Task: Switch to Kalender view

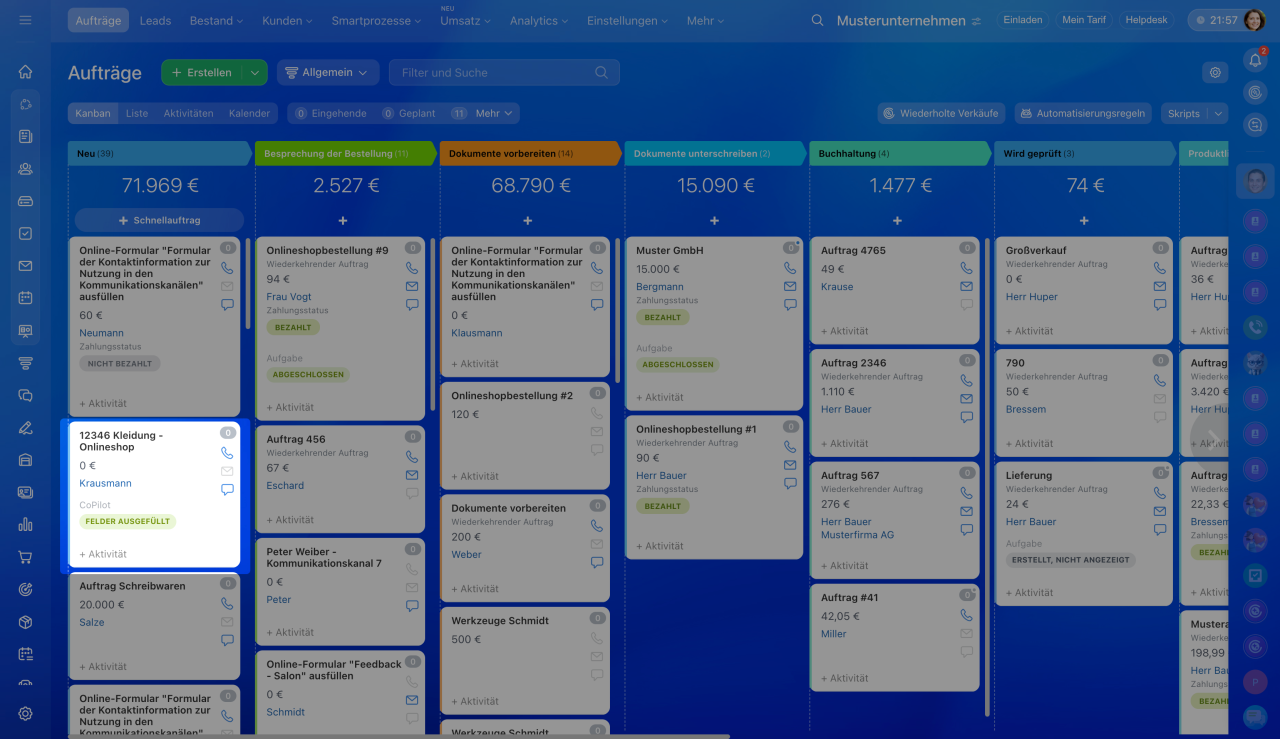Action: click(250, 114)
